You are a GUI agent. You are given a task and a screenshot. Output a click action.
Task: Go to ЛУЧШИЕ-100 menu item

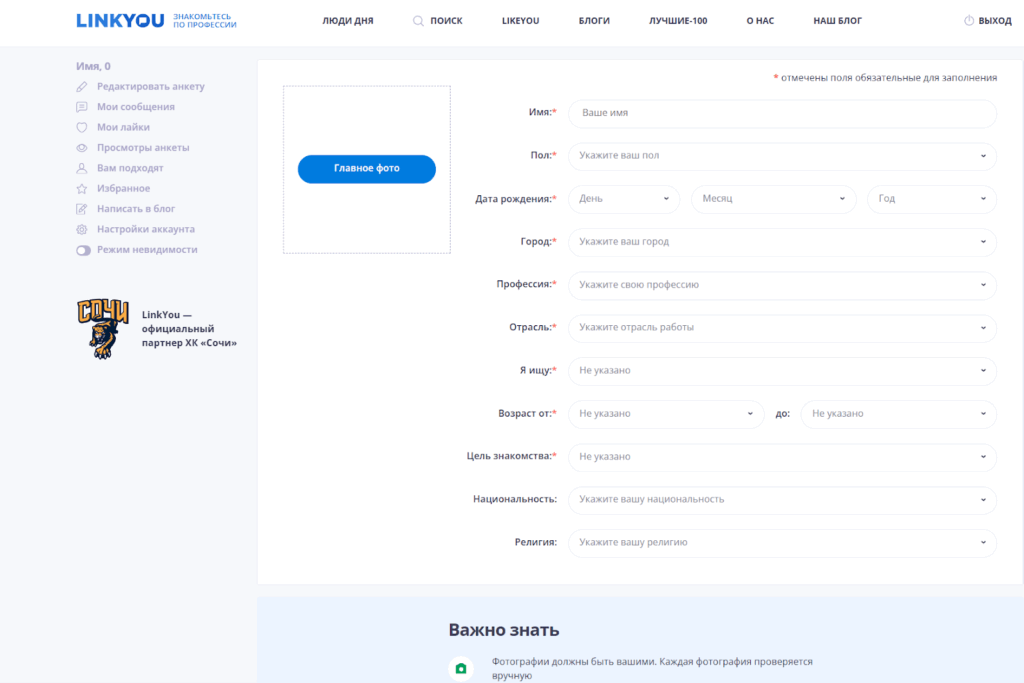(678, 21)
